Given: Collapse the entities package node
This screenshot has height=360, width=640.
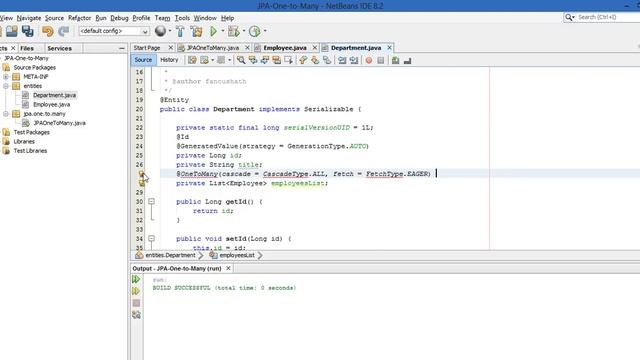Looking at the screenshot, I should pyautogui.click(x=6, y=86).
